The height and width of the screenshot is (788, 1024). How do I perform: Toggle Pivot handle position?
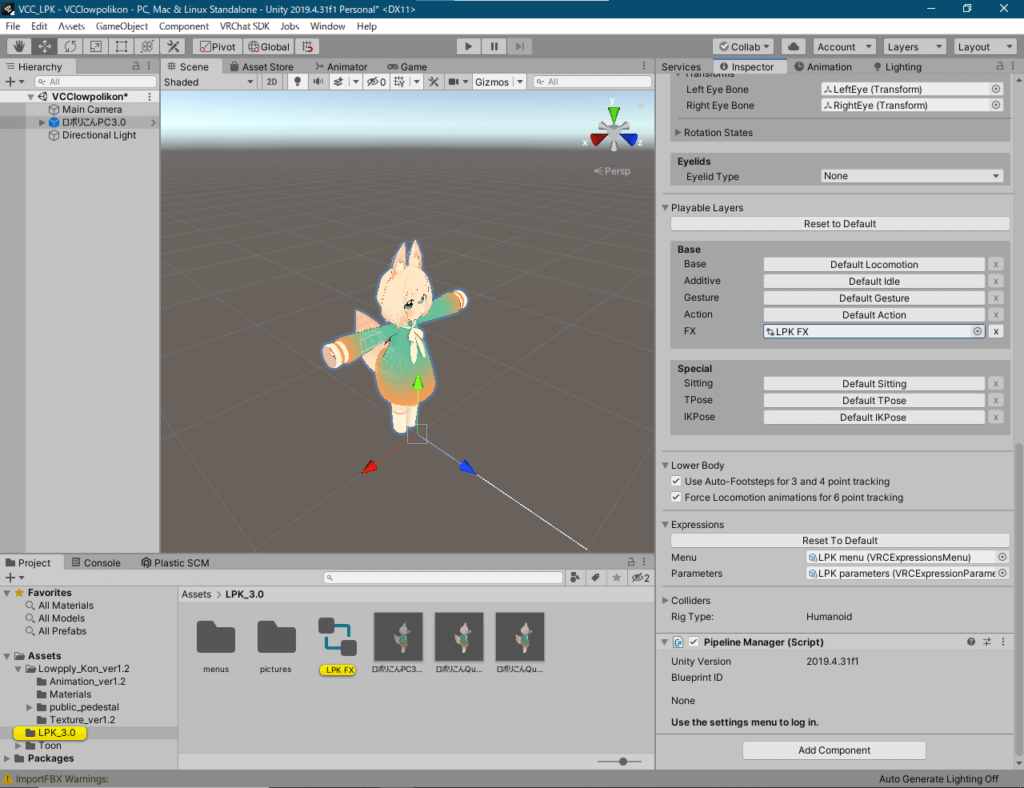(217, 46)
